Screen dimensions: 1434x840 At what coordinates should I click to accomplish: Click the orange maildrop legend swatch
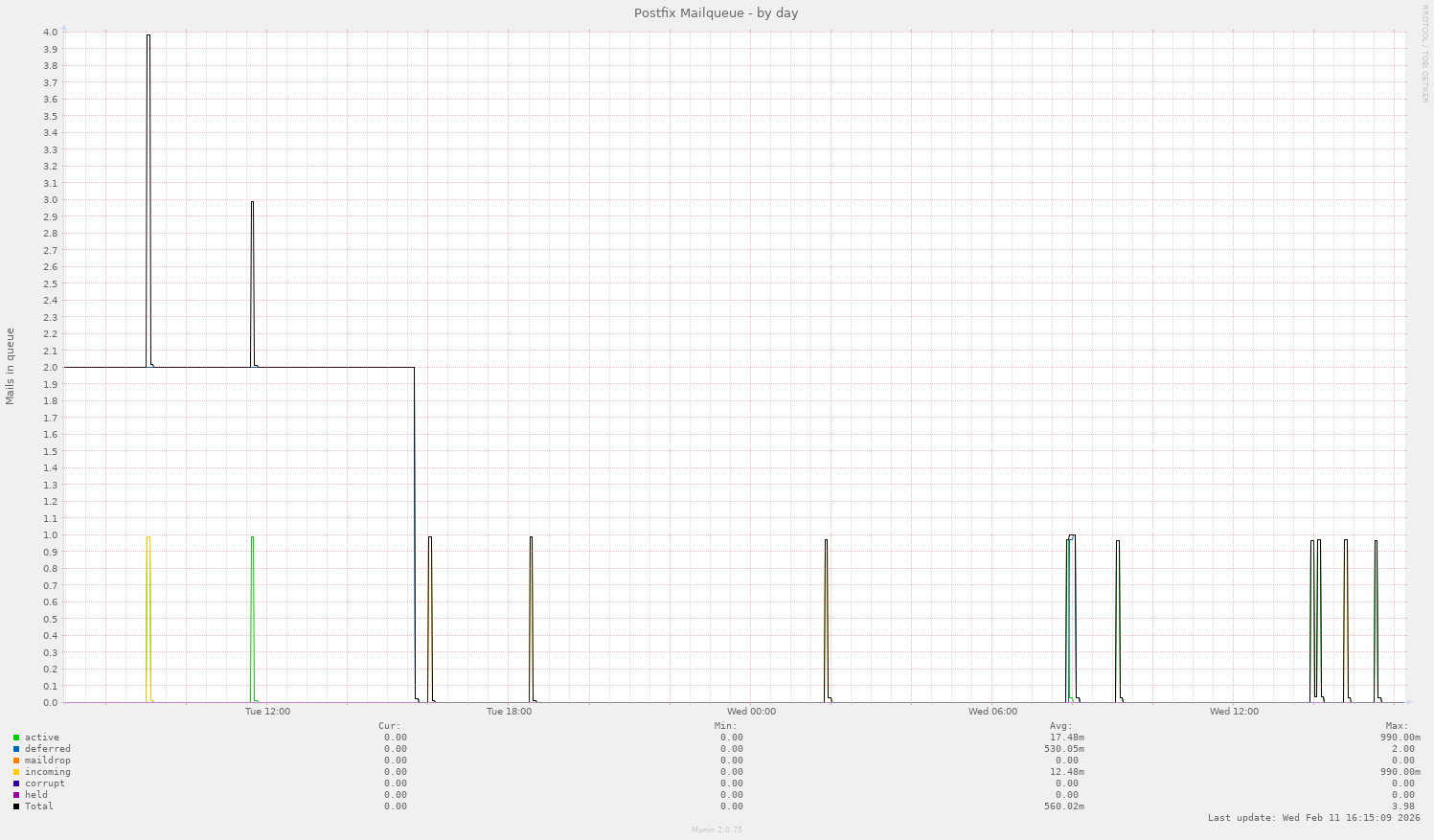pyautogui.click(x=14, y=761)
